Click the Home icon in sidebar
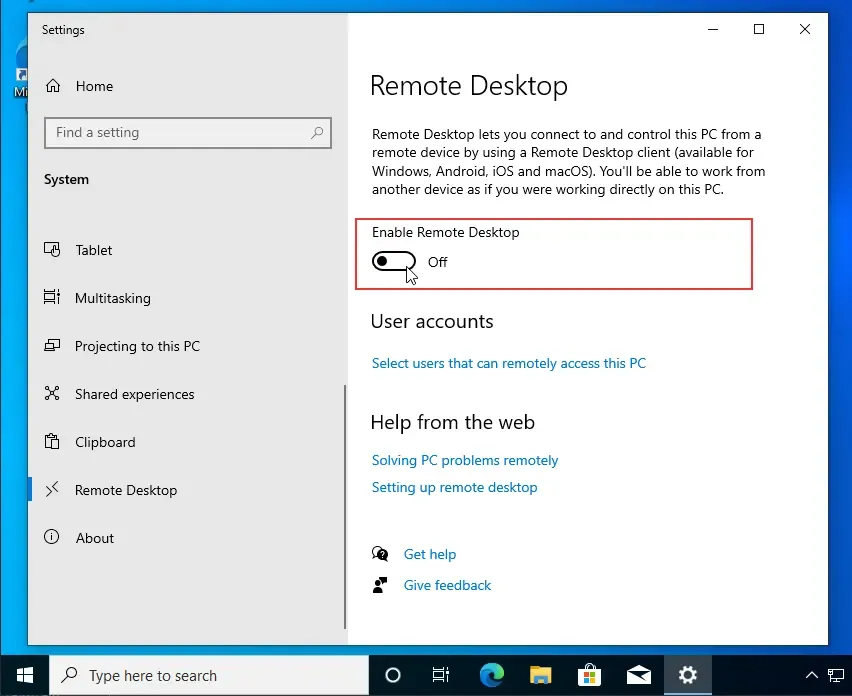Screen dimensions: 852x696 pyautogui.click(x=53, y=86)
